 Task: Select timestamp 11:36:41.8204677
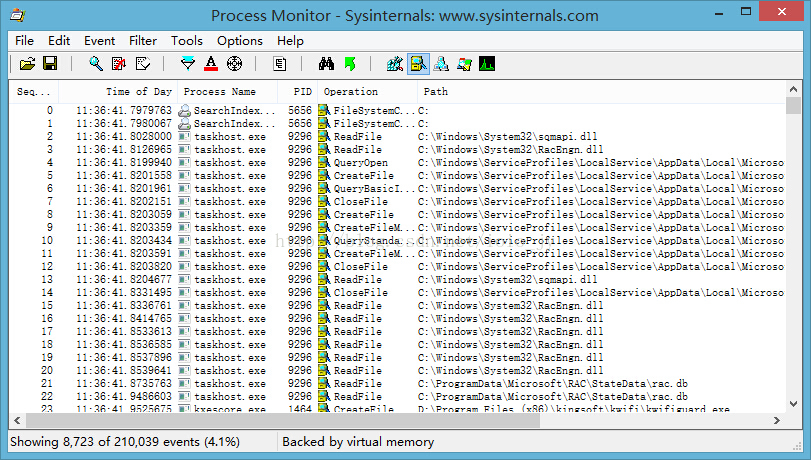pyautogui.click(x=124, y=279)
